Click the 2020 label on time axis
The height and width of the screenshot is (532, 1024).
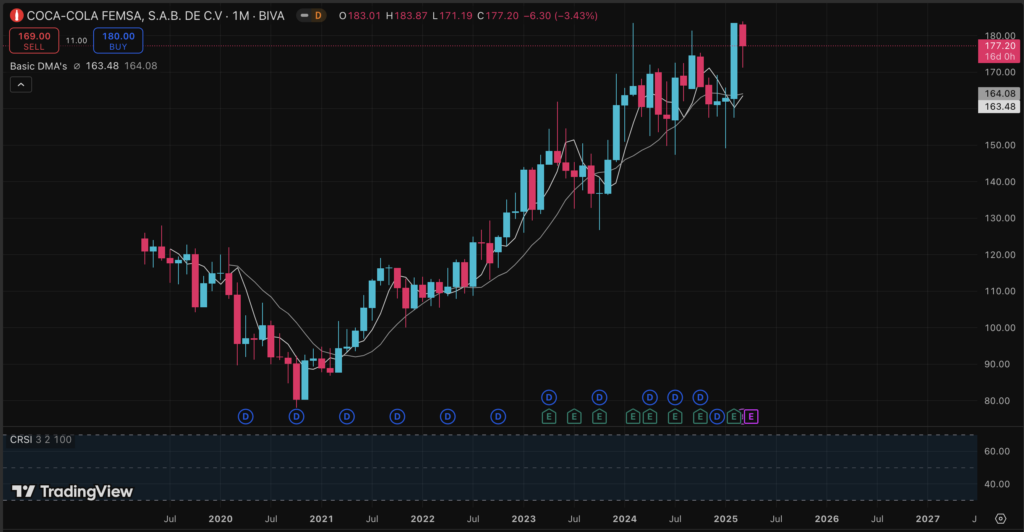(x=221, y=519)
